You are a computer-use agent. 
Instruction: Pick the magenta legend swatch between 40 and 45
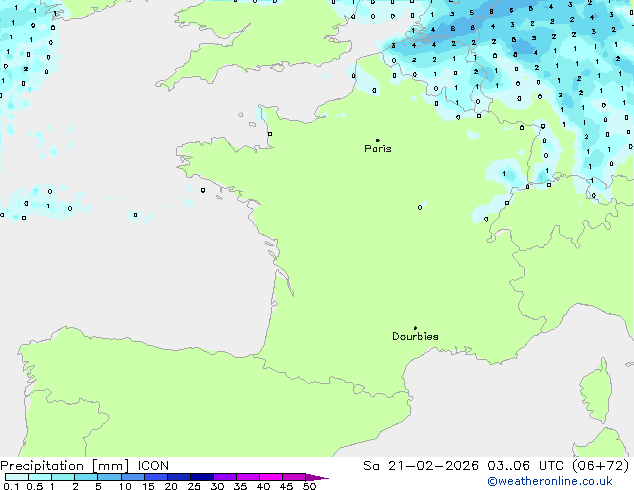point(271,477)
